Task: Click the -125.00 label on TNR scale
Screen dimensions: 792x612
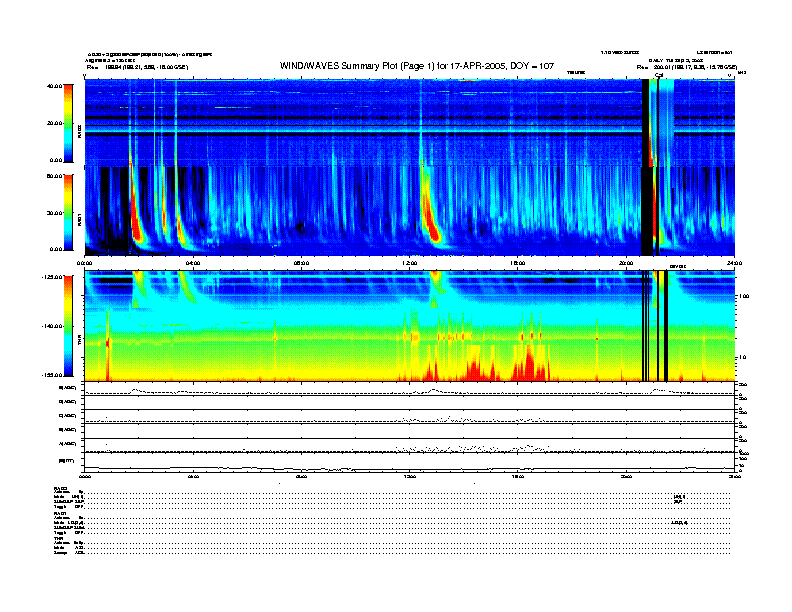Action: pyautogui.click(x=53, y=277)
